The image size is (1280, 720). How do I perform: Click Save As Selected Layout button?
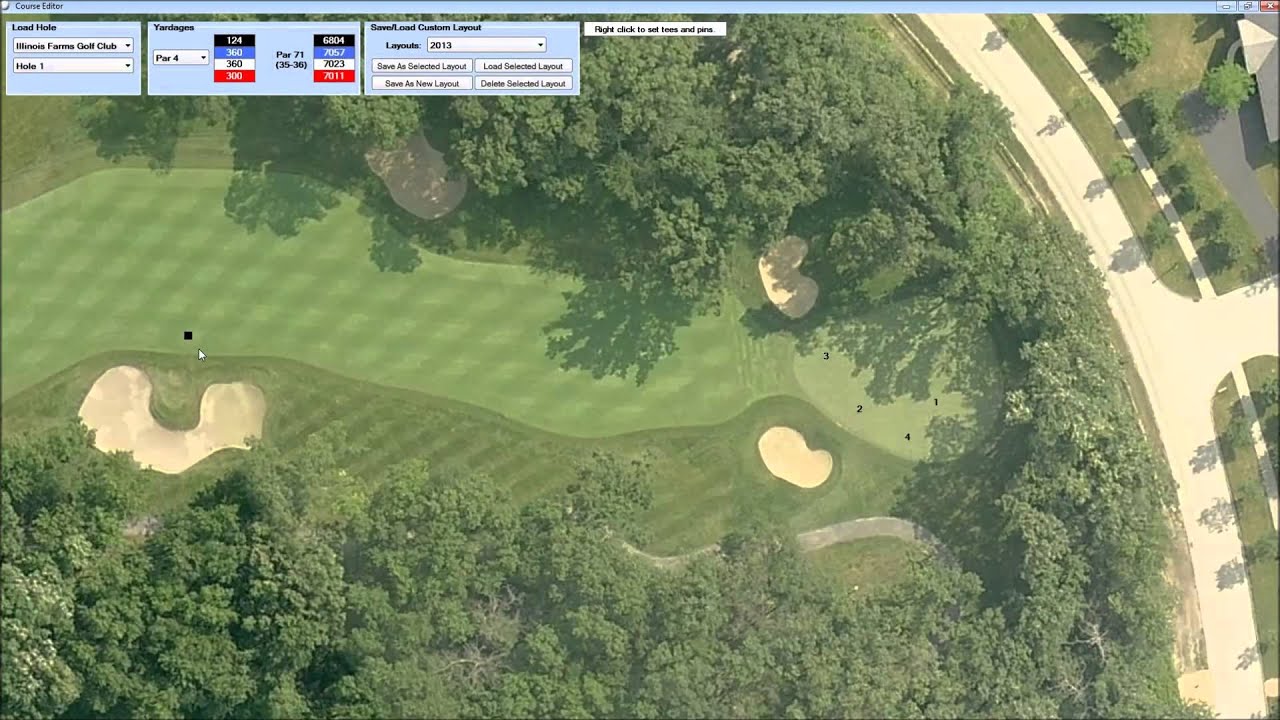pyautogui.click(x=421, y=66)
